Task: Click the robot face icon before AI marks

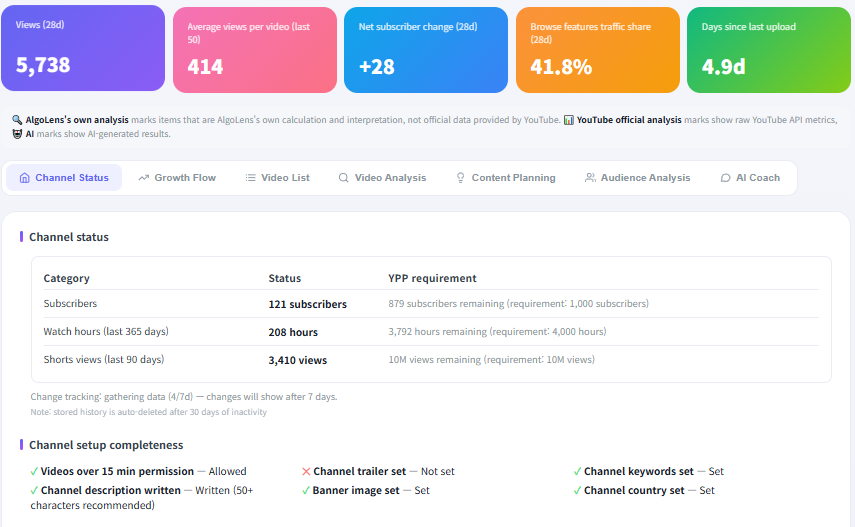Action: (x=17, y=134)
